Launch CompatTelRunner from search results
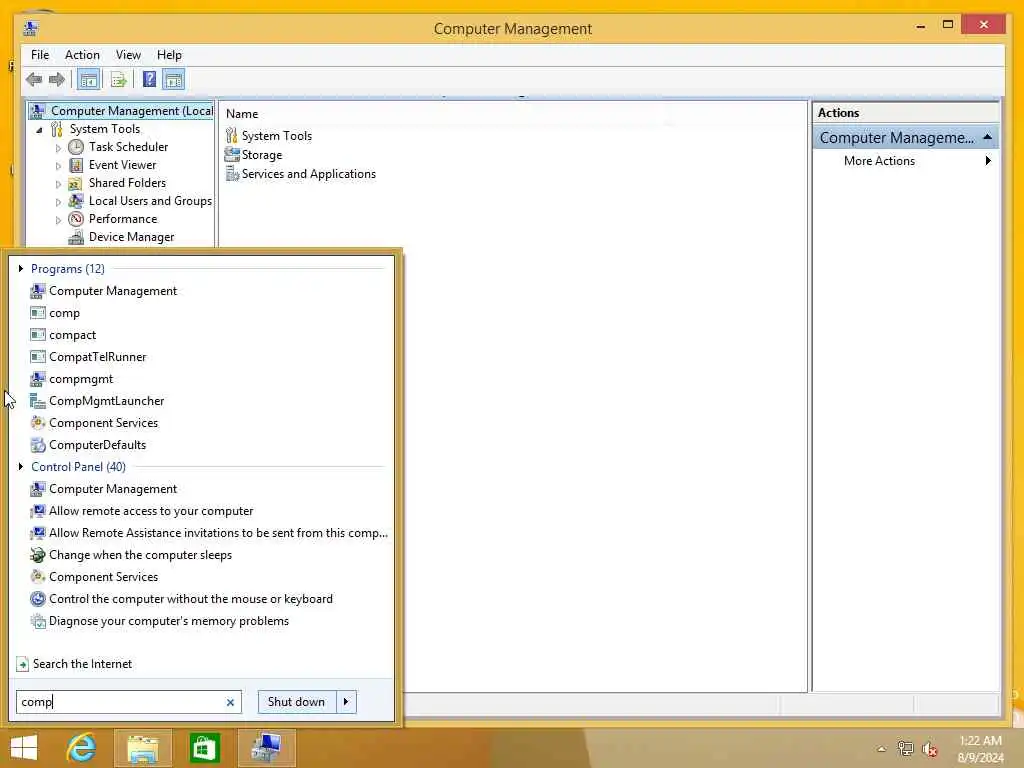The image size is (1024, 768). tap(97, 357)
